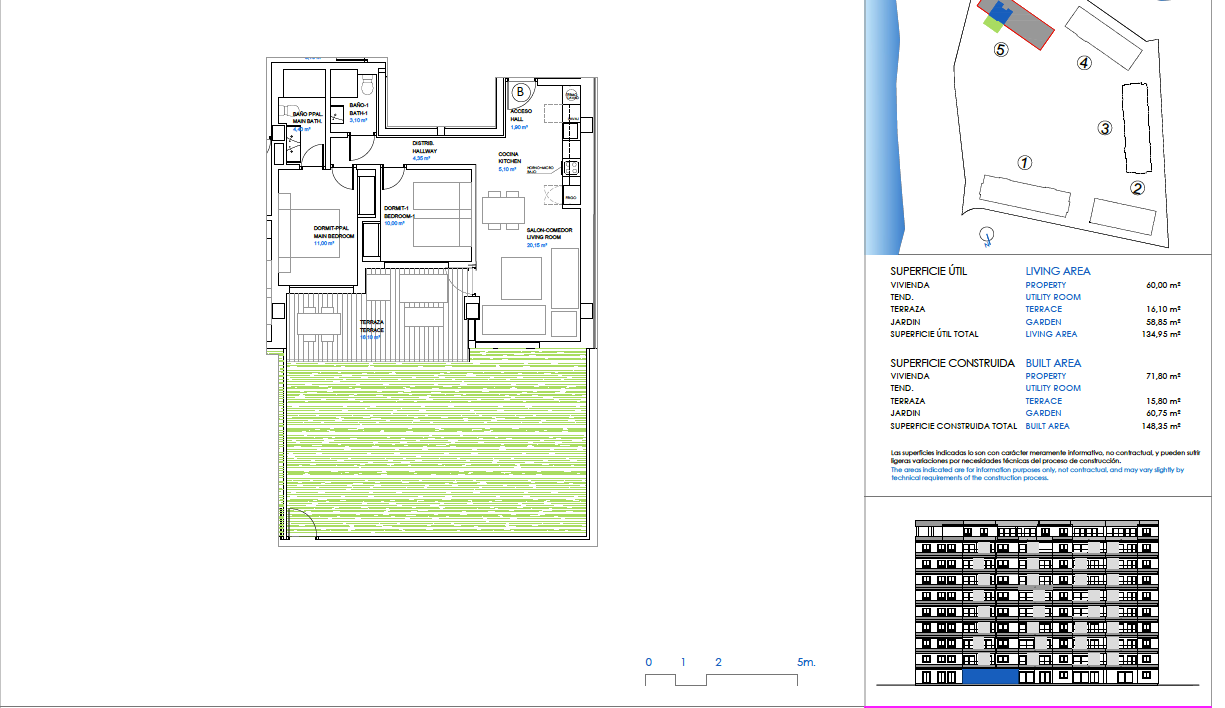The image size is (1225, 708).
Task: Click the blue highlighted unit on building elevation
Action: pos(990,678)
